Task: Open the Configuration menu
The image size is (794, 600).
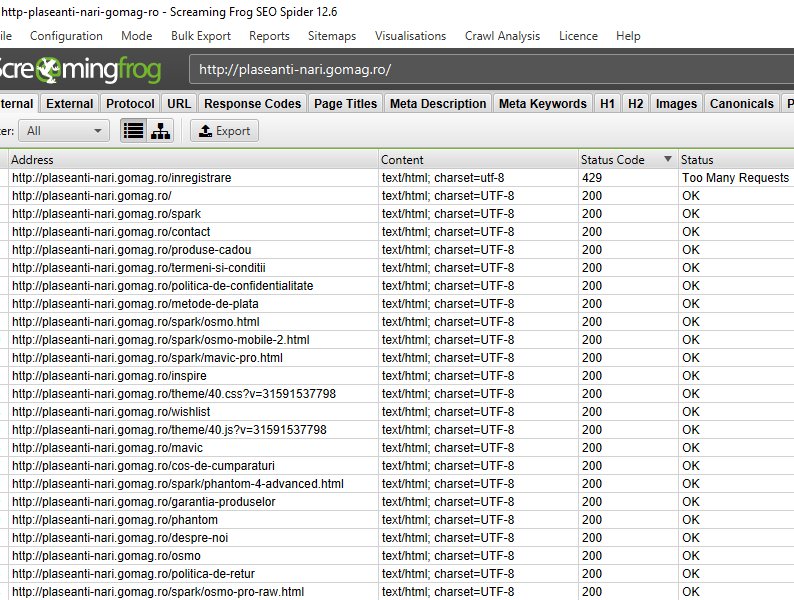Action: [x=66, y=36]
